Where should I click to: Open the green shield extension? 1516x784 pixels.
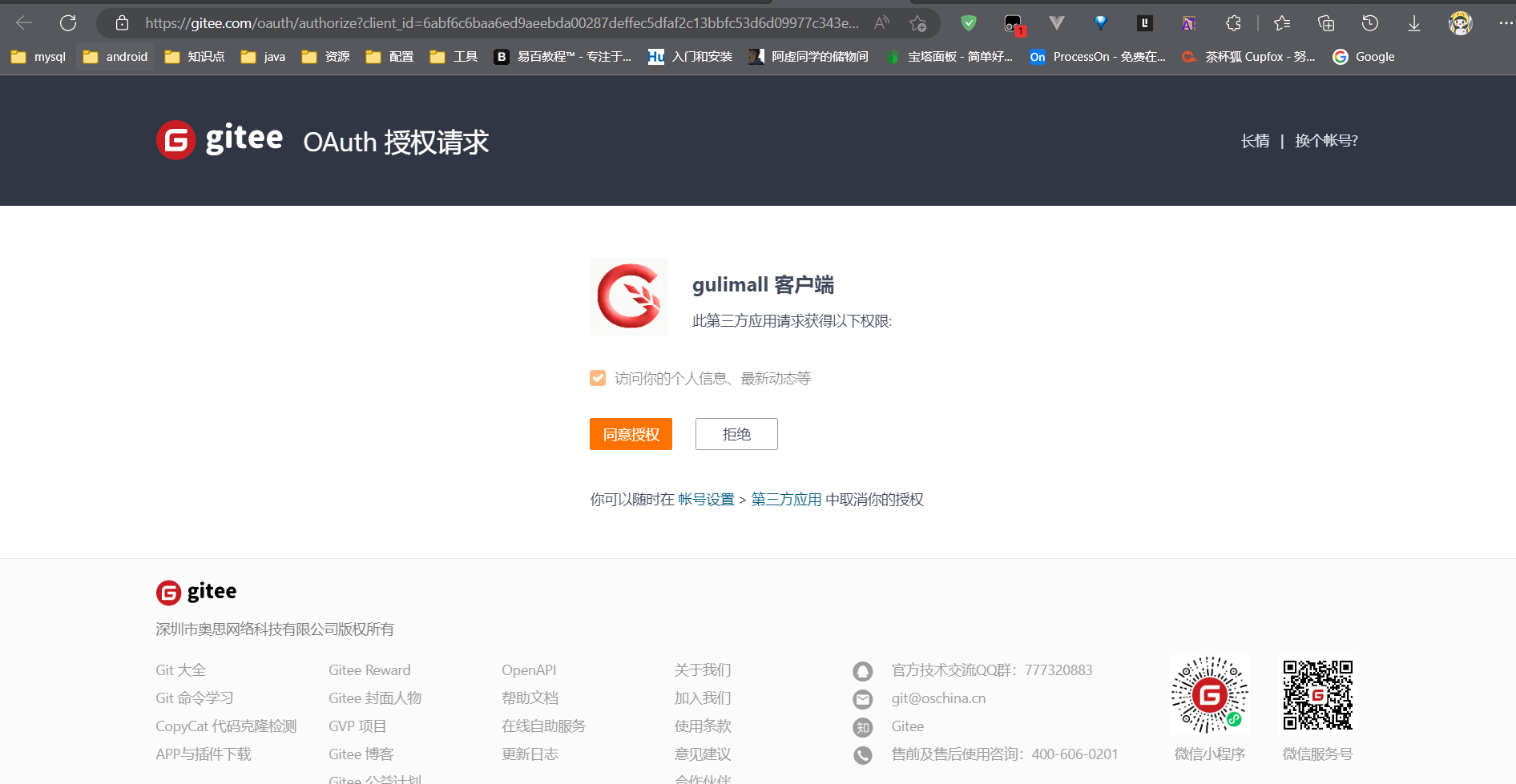(969, 23)
